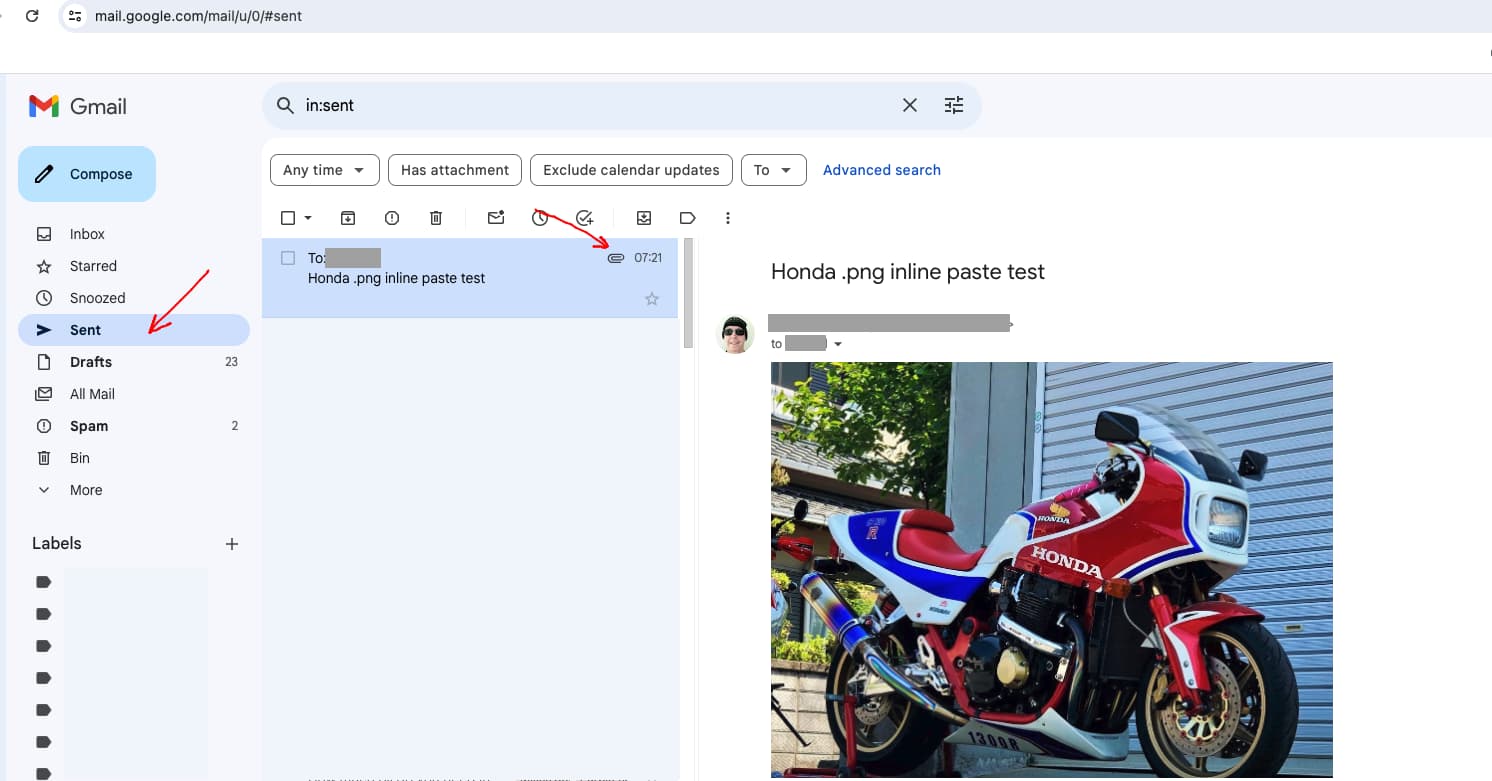1492x781 pixels.
Task: Click the sender avatar in the reading pane
Action: [736, 334]
